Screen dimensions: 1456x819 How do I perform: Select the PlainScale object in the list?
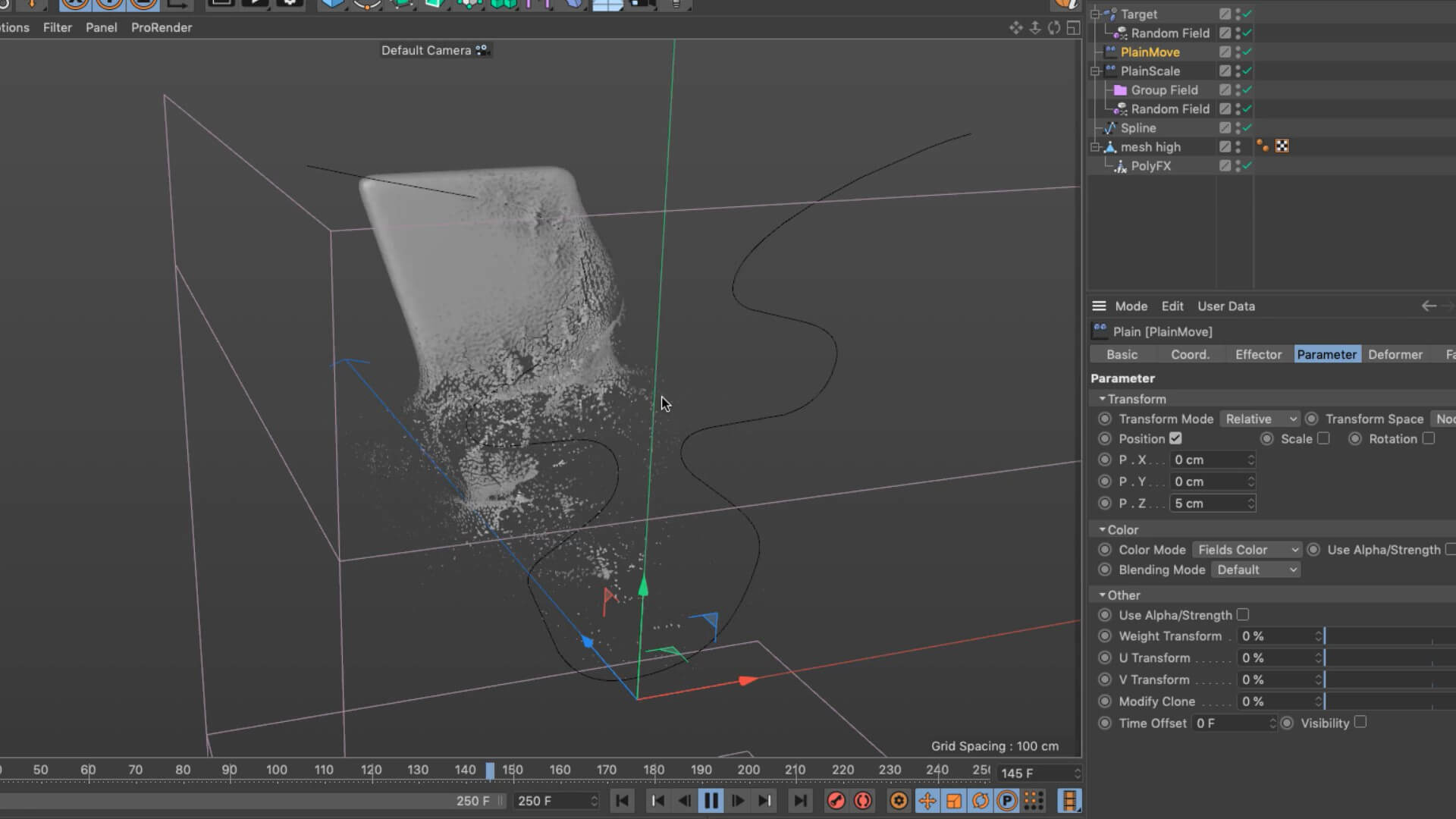point(1150,71)
